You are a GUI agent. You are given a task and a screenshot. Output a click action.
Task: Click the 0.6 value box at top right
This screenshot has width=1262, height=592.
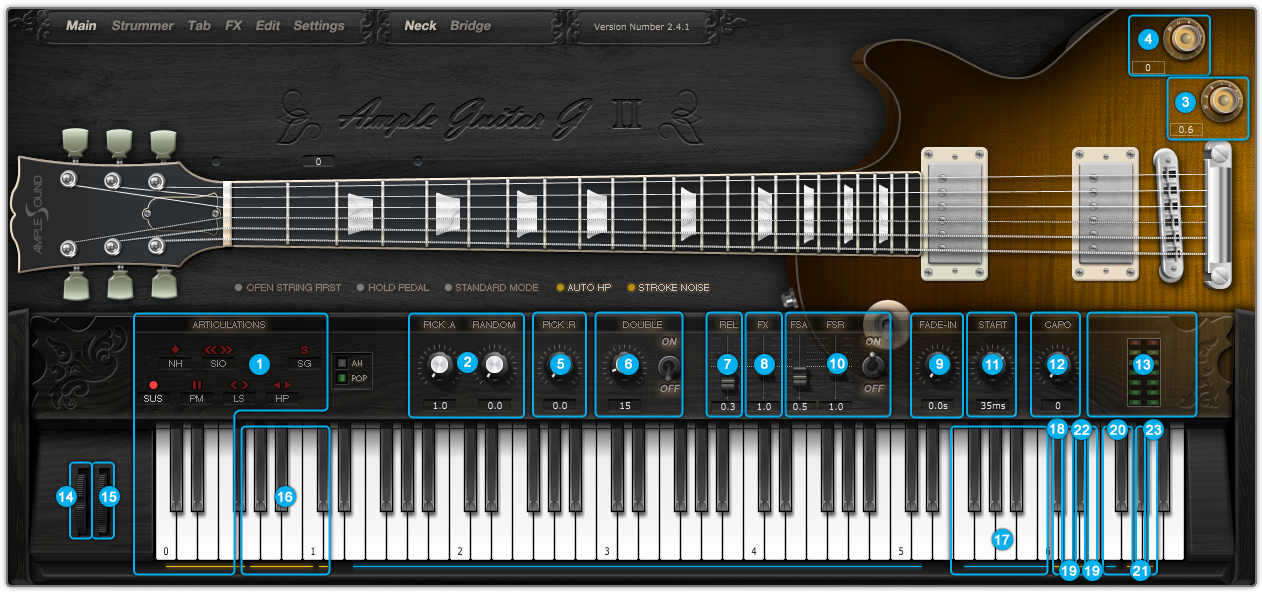1186,130
